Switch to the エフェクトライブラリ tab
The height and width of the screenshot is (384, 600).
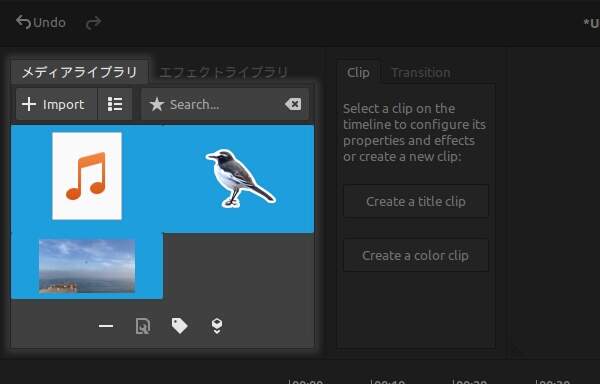[x=223, y=72]
